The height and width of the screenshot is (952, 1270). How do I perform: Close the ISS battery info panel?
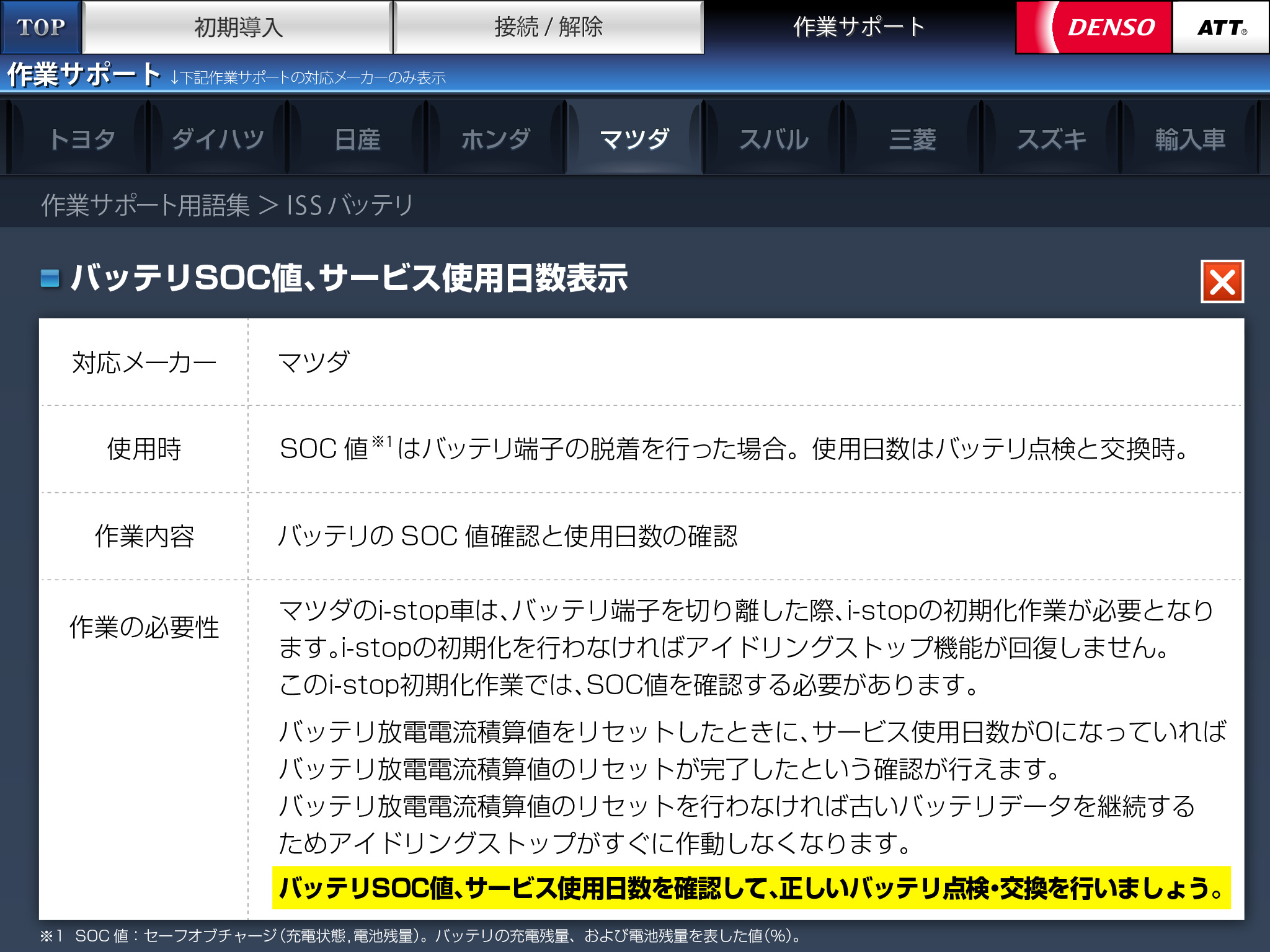click(1222, 282)
